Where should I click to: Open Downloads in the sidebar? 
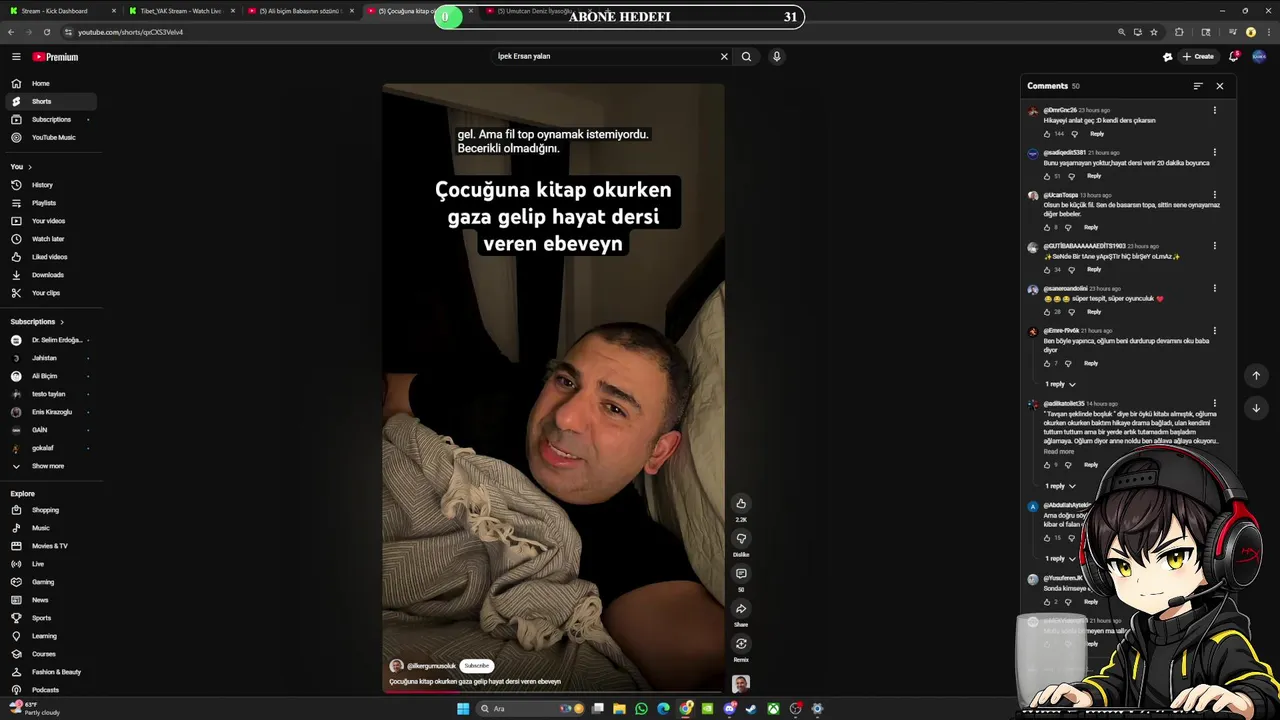click(x=49, y=275)
